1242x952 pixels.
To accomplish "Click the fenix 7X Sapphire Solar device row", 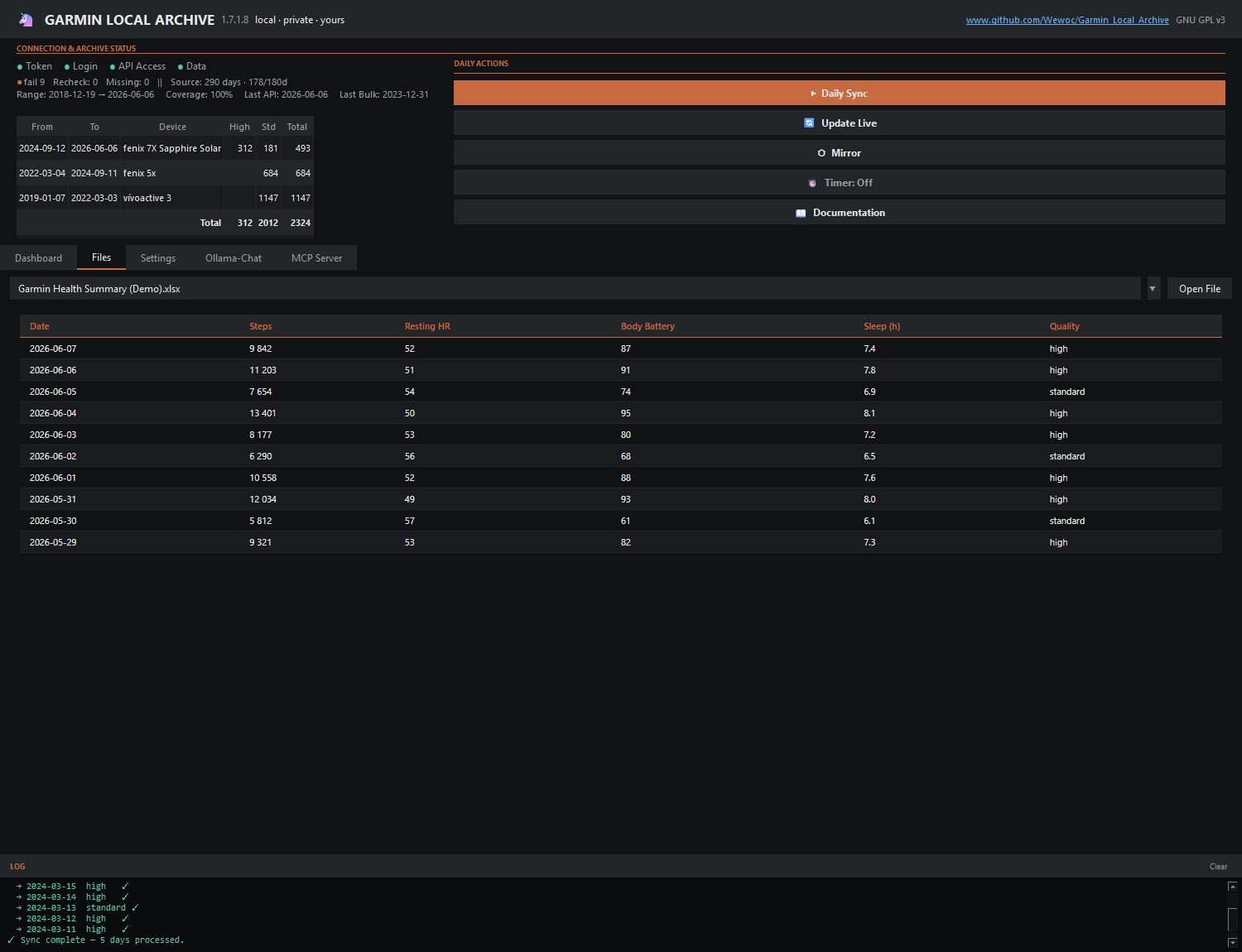I will (x=165, y=148).
